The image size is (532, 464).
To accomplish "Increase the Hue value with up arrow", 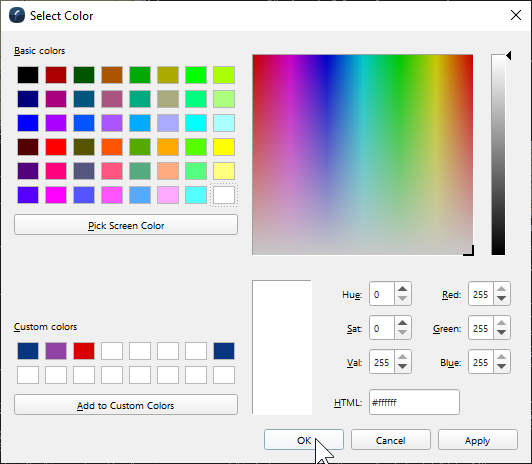I will click(x=402, y=289).
